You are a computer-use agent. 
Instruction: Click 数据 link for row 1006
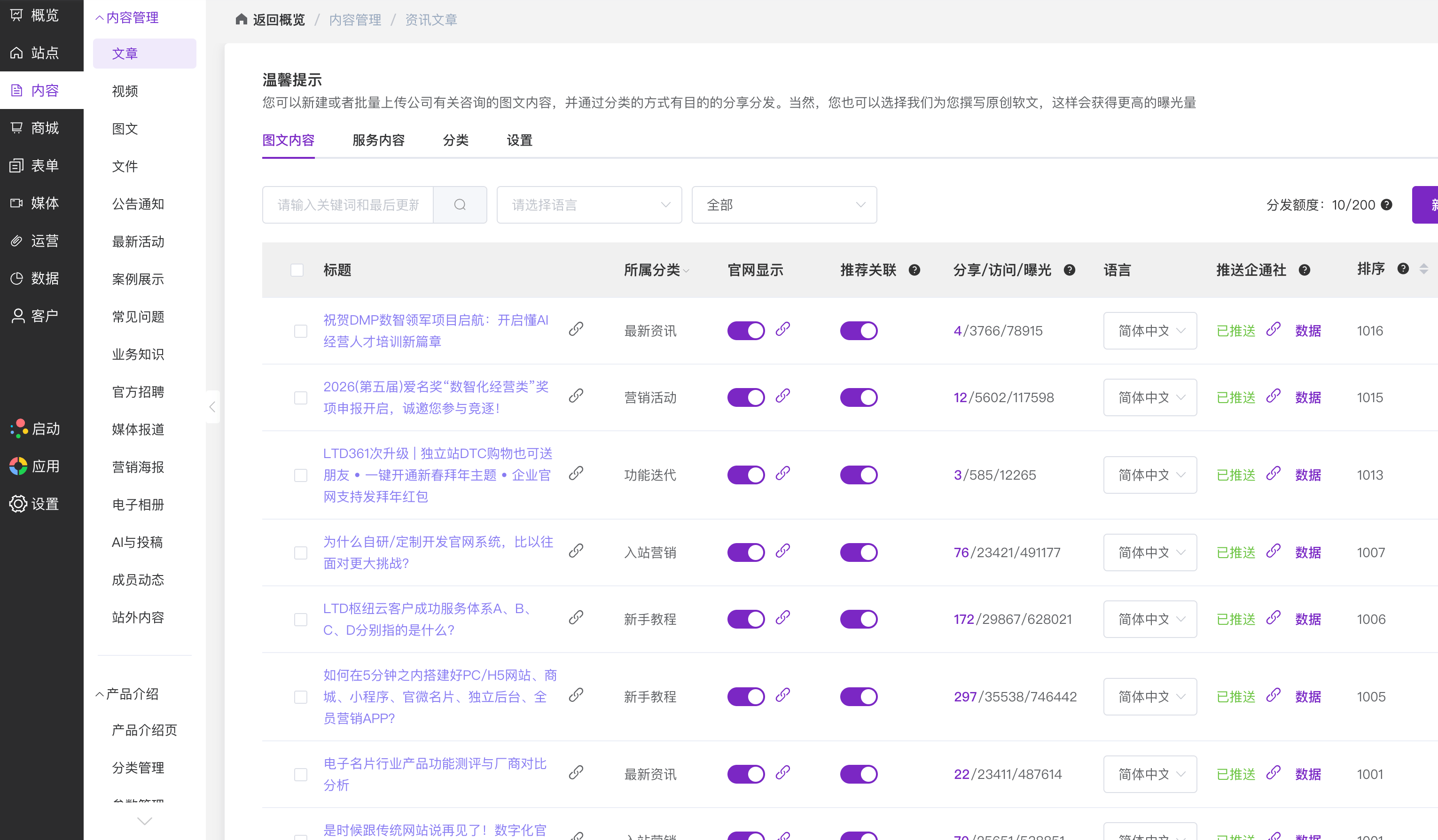click(x=1308, y=619)
